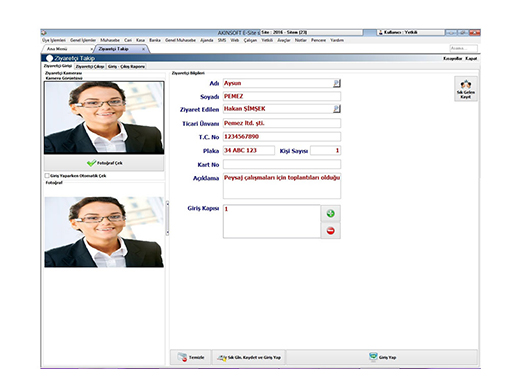Enable Giriş Yaparken Otomatik Çek checkbox
This screenshot has width=510, height=380.
click(47, 176)
